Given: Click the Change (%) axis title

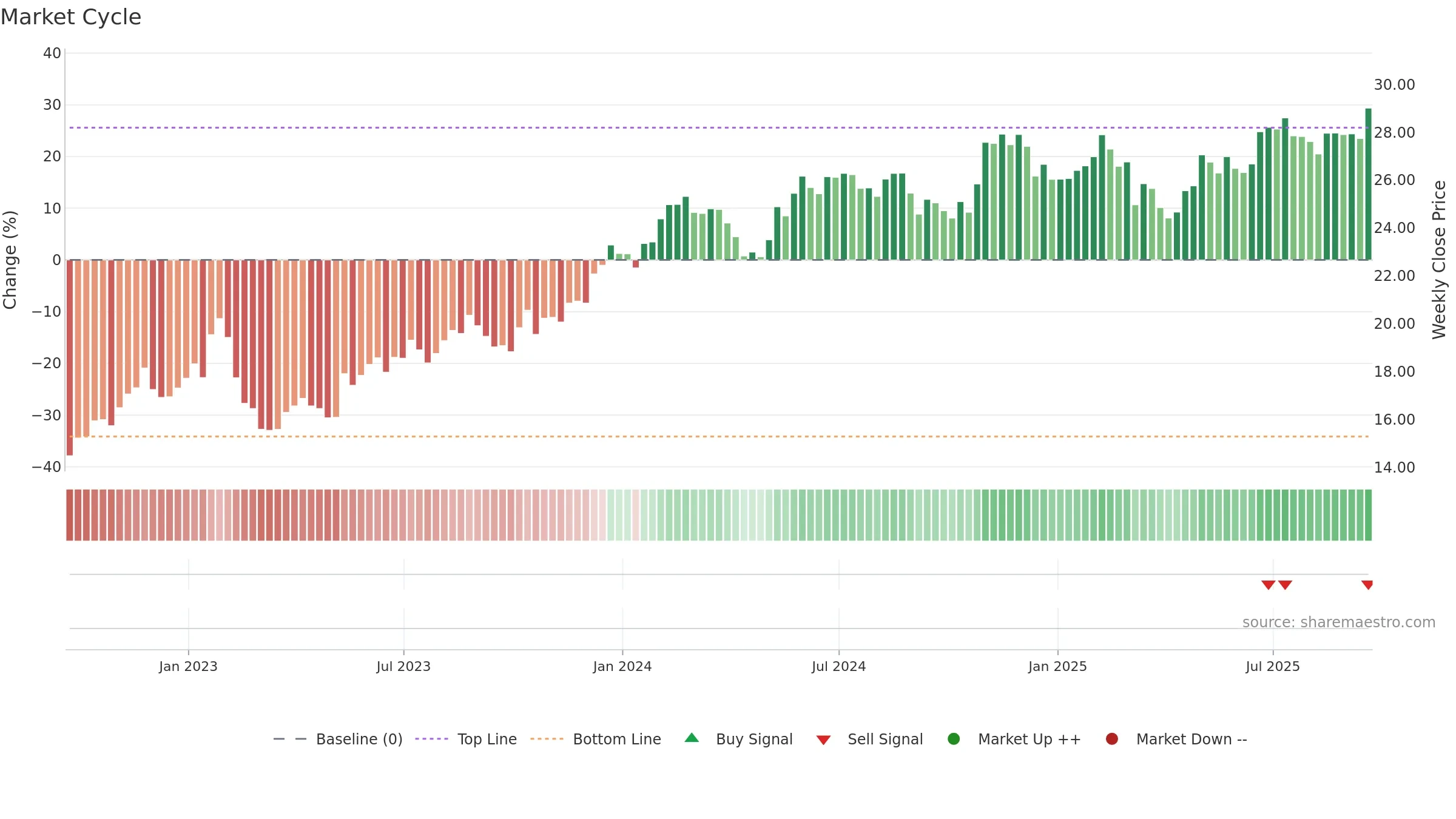Looking at the screenshot, I should 10,260.
